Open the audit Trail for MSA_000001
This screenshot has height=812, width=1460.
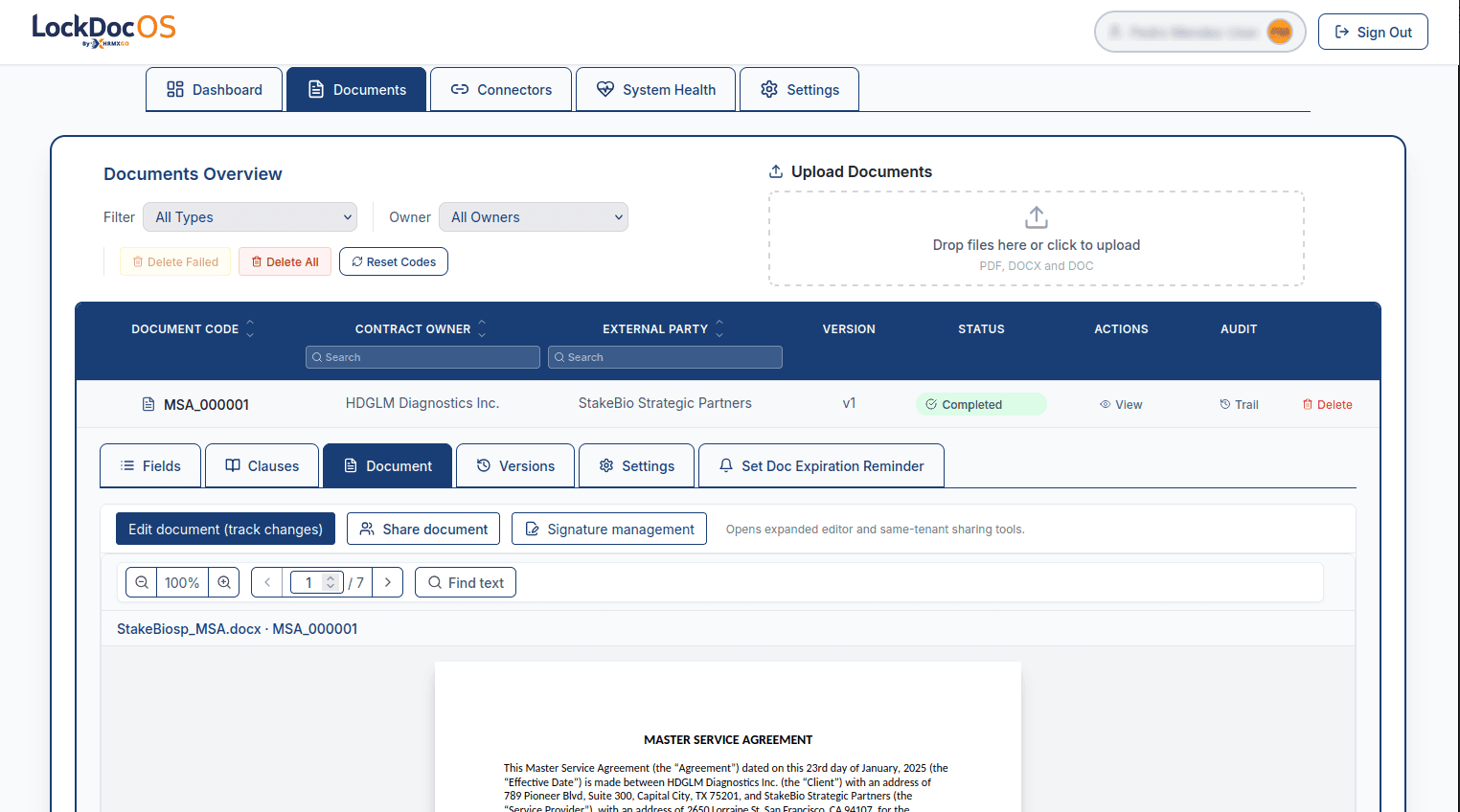[x=1239, y=404]
